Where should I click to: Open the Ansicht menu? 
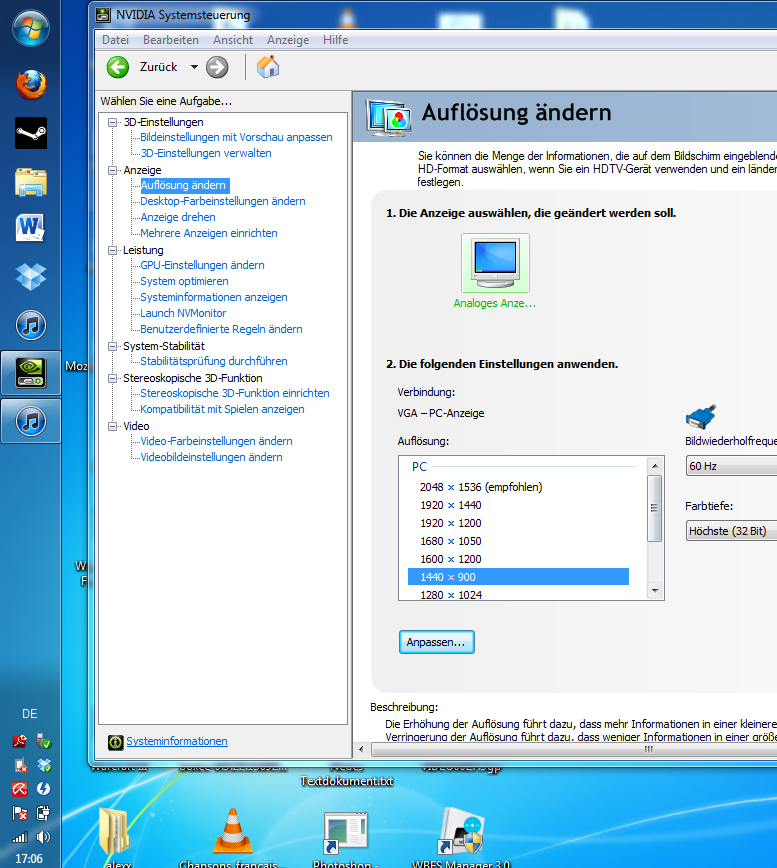233,40
